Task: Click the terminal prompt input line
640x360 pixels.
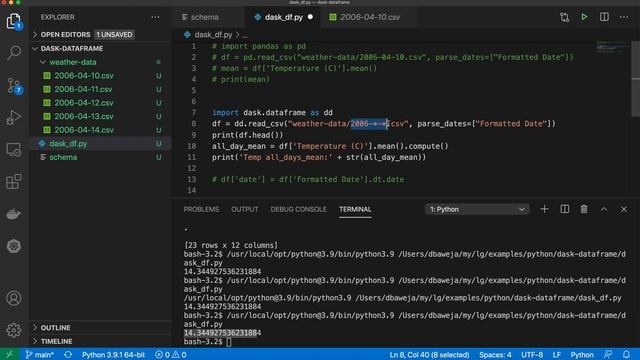Action: 208,342
